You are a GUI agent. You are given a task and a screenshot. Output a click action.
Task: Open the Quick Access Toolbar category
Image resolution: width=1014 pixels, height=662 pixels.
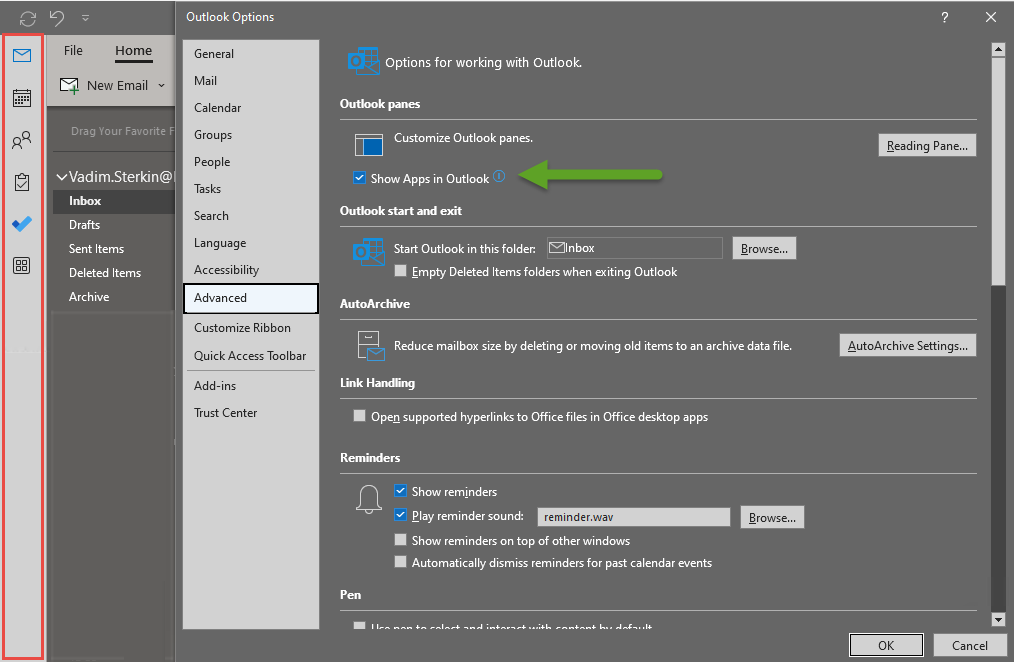[251, 356]
